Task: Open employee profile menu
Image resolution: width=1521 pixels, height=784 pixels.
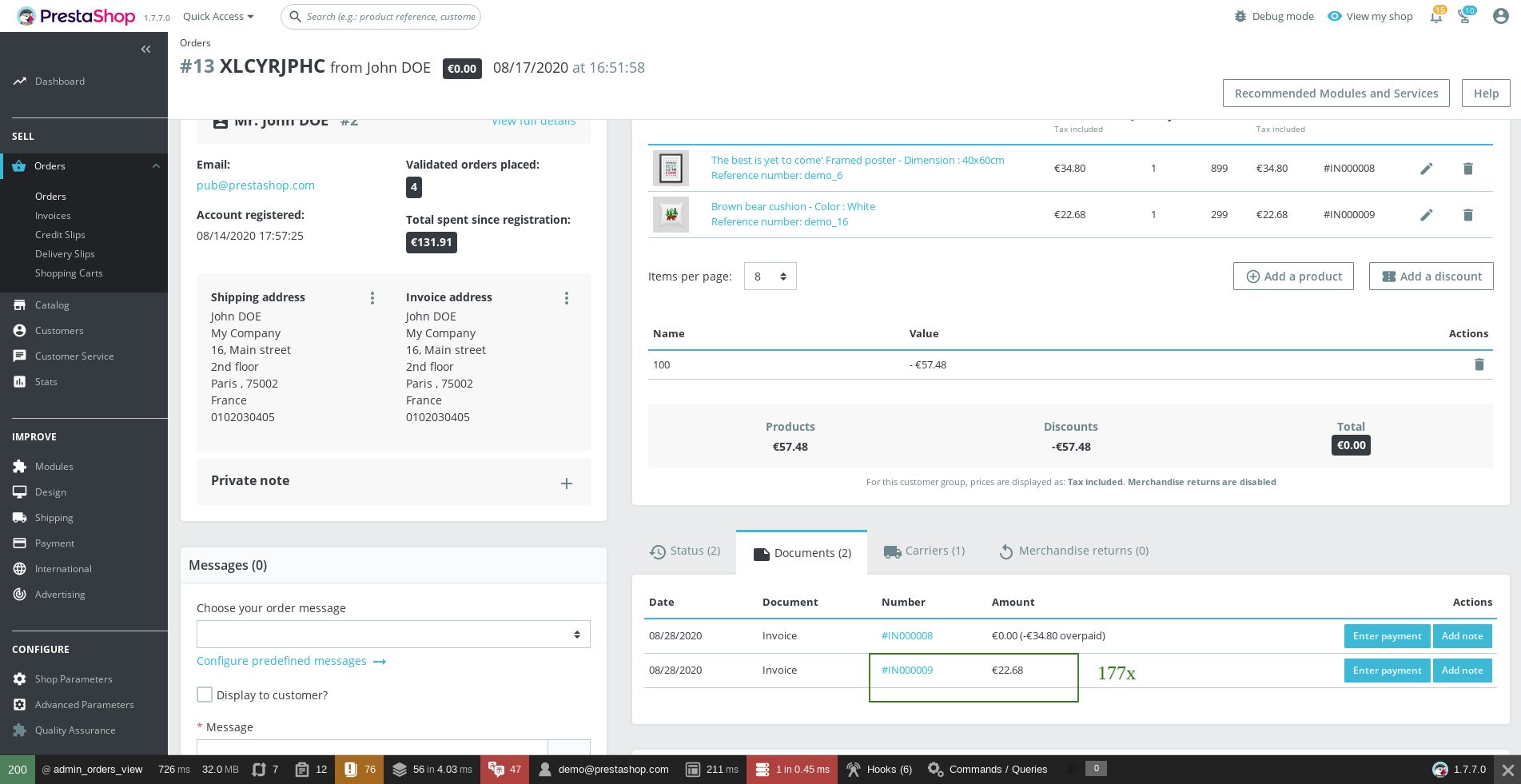Action: (1501, 16)
